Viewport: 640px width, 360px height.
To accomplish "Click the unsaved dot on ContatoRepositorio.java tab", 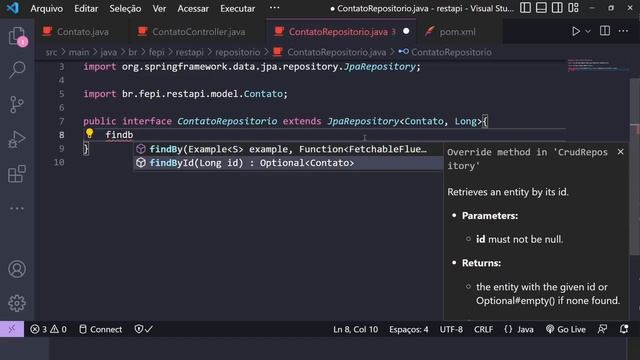I will tap(406, 31).
